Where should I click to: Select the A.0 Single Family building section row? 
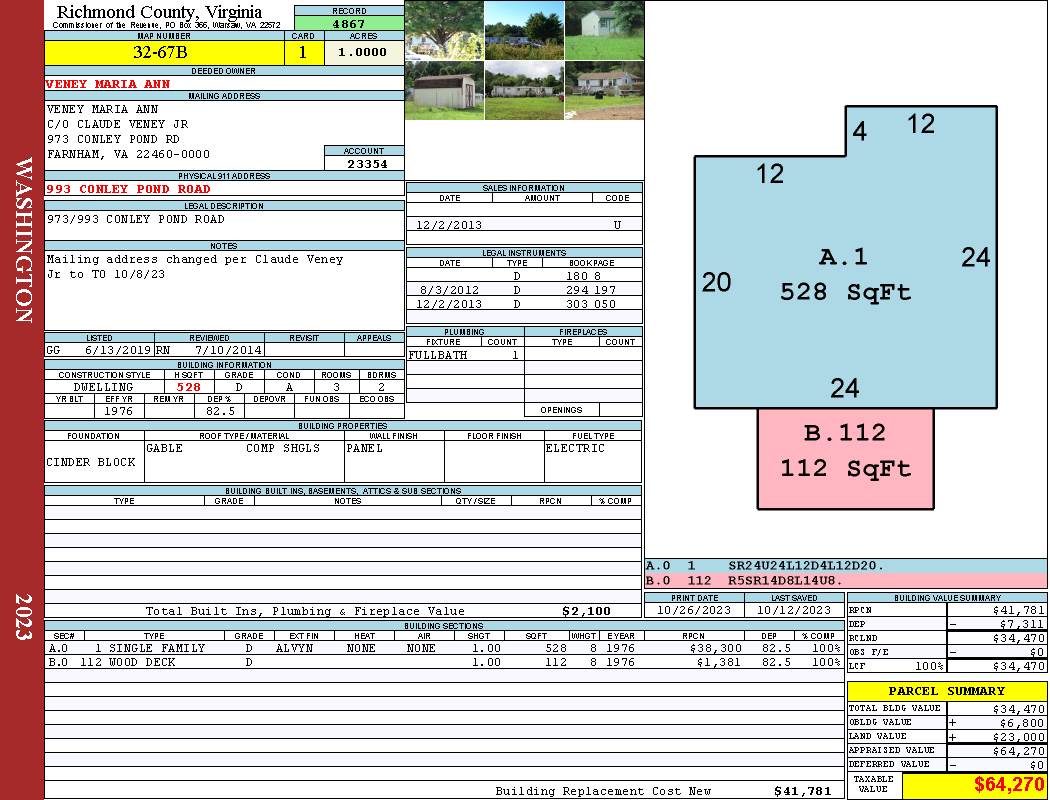coord(444,648)
